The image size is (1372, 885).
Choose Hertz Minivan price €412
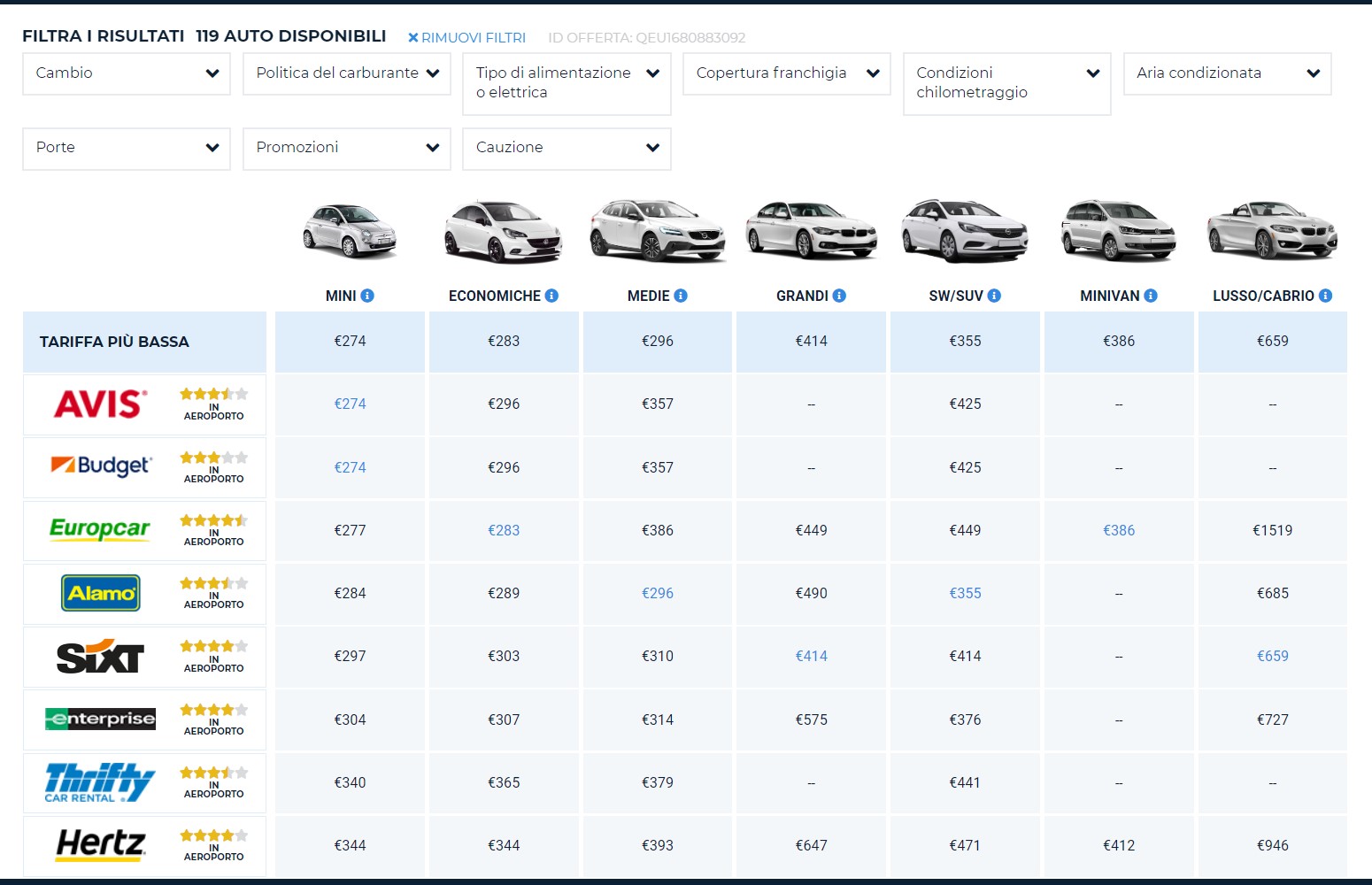[1119, 845]
